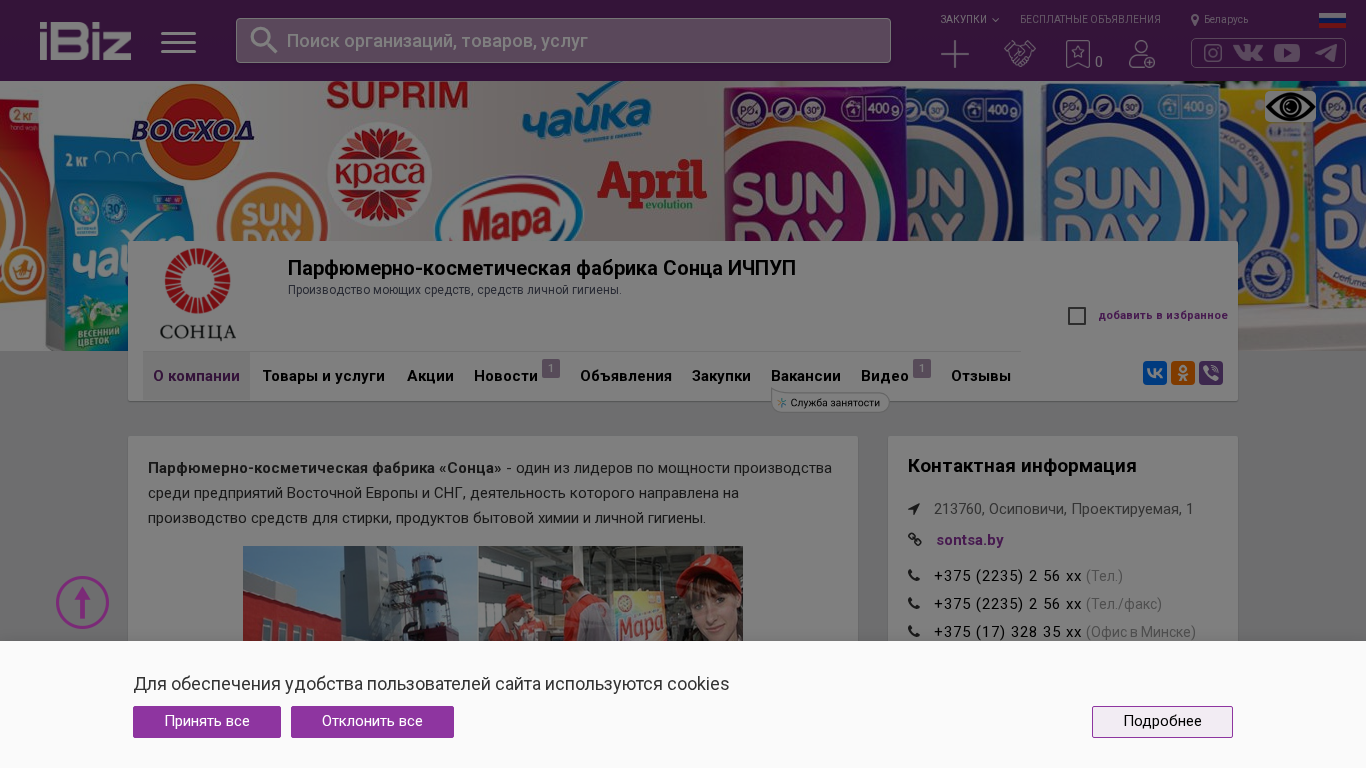Open the YouTube icon in header
This screenshot has width=1366, height=768.
click(x=1287, y=53)
